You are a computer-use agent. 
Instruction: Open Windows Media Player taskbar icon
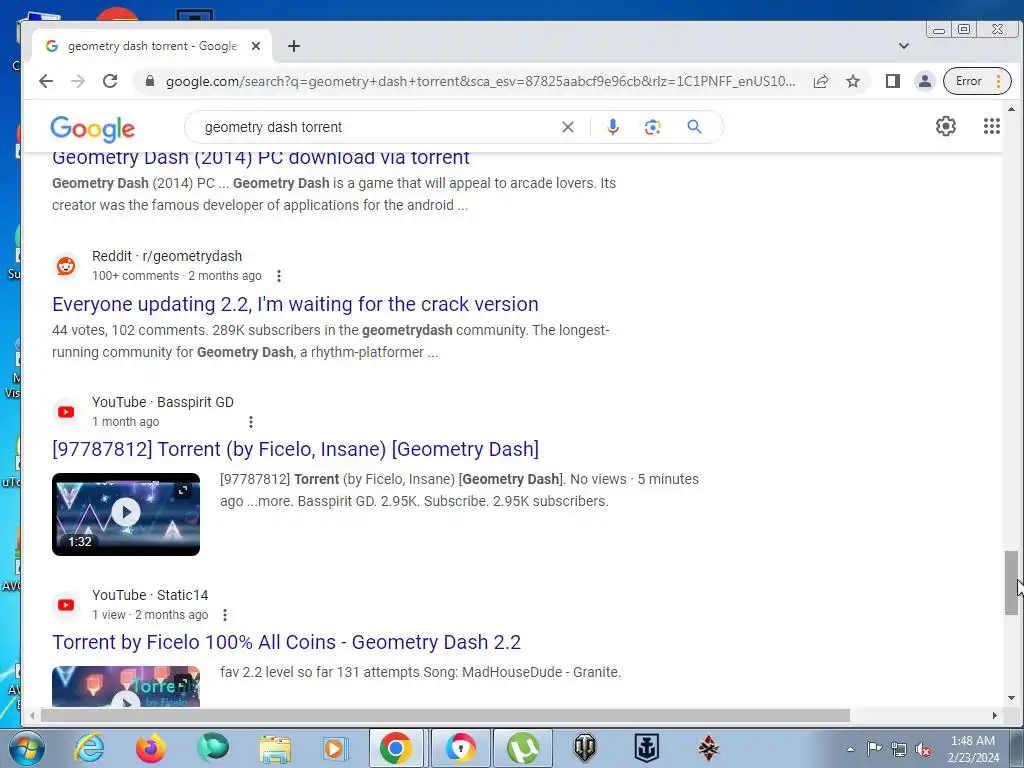[336, 748]
